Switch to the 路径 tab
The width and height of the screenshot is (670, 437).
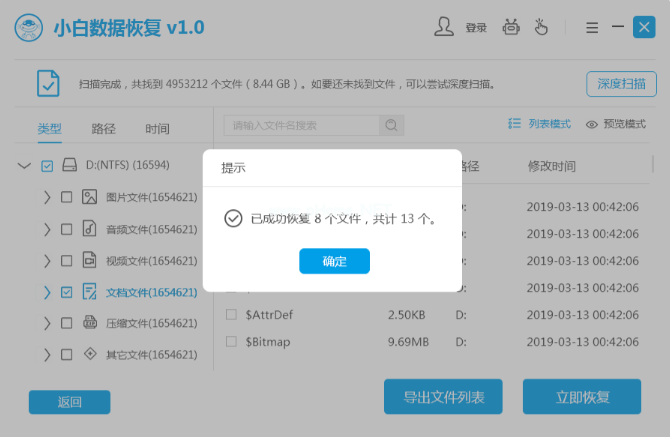(x=103, y=129)
